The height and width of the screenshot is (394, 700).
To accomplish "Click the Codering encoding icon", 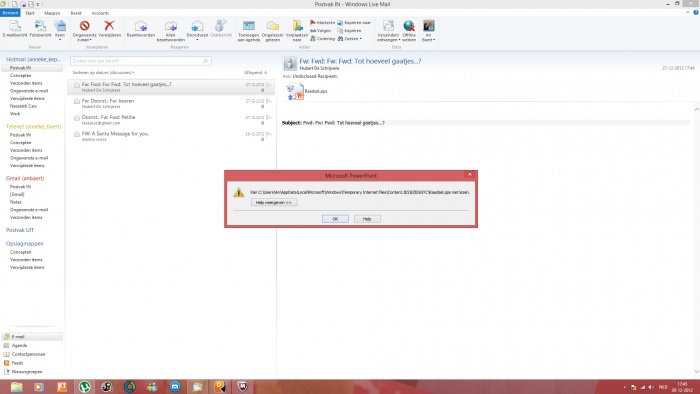I will point(313,38).
